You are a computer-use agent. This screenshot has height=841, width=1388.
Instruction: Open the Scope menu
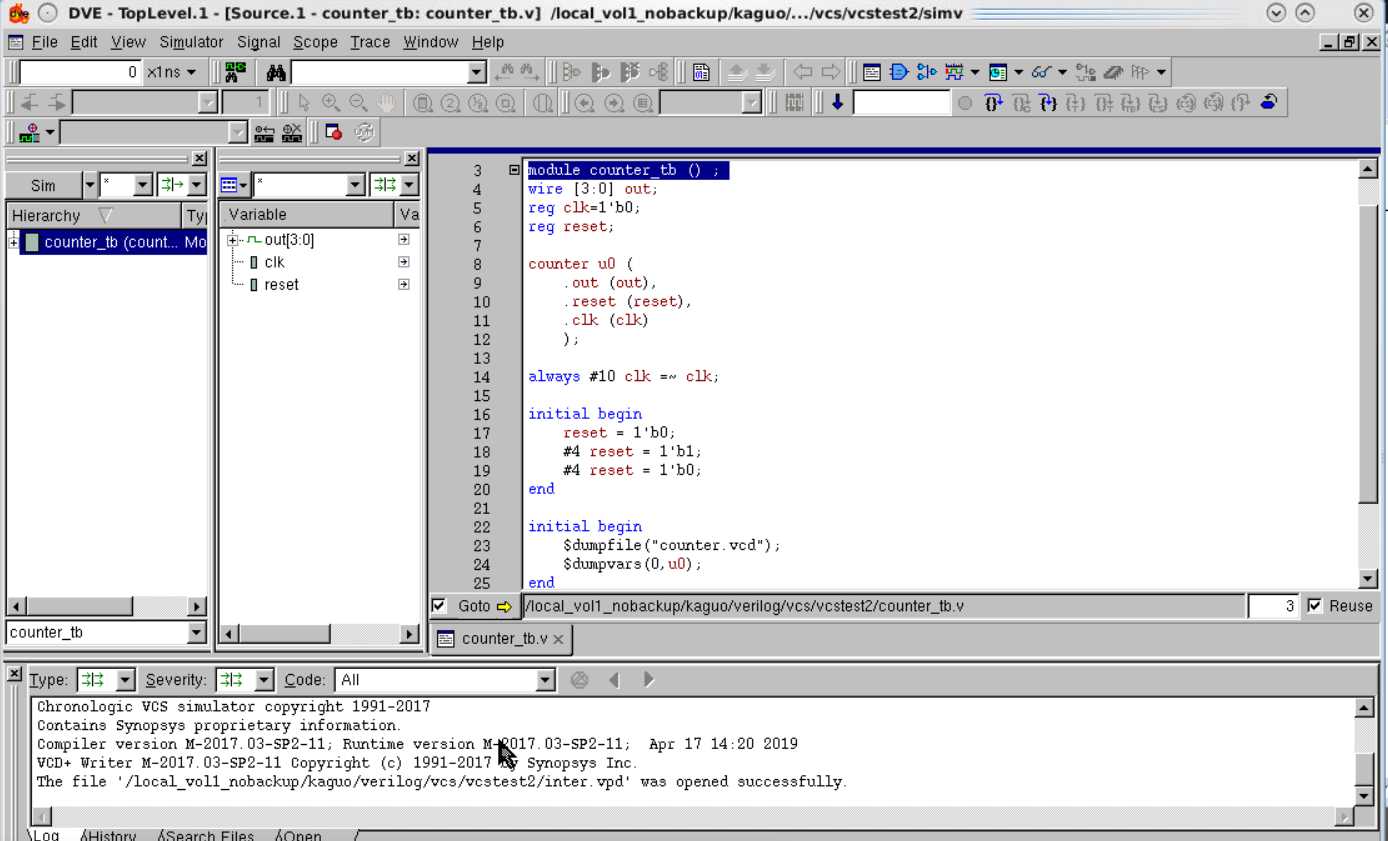coord(315,42)
